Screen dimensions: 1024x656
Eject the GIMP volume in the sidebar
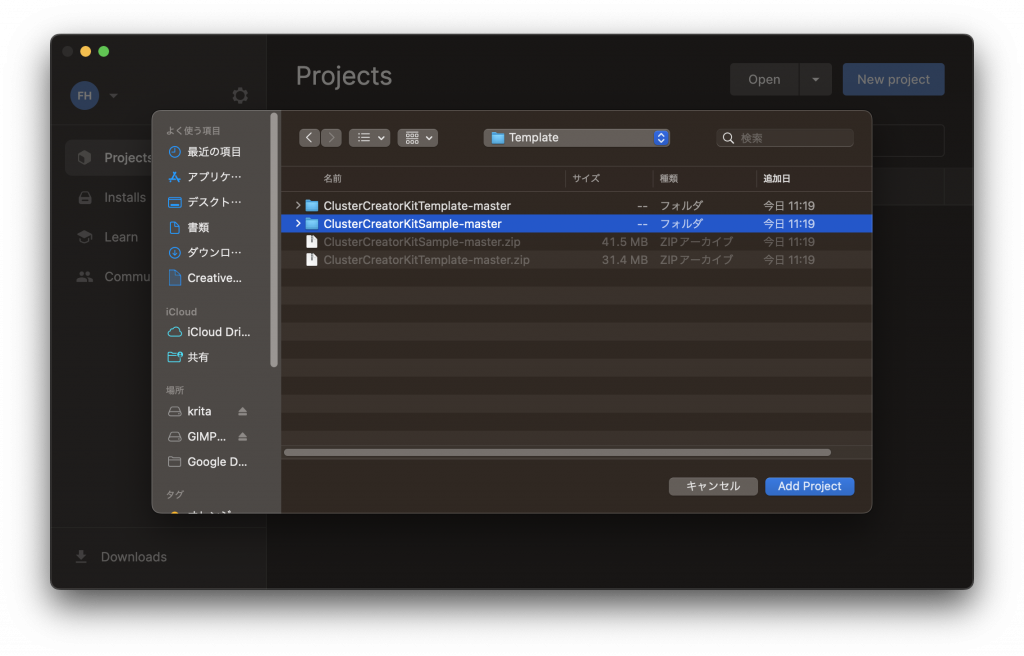tap(242, 437)
